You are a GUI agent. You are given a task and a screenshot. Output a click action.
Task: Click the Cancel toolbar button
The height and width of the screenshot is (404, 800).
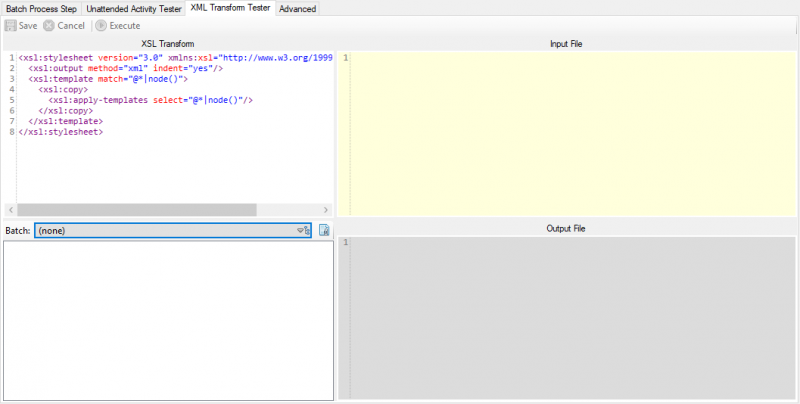(64, 26)
